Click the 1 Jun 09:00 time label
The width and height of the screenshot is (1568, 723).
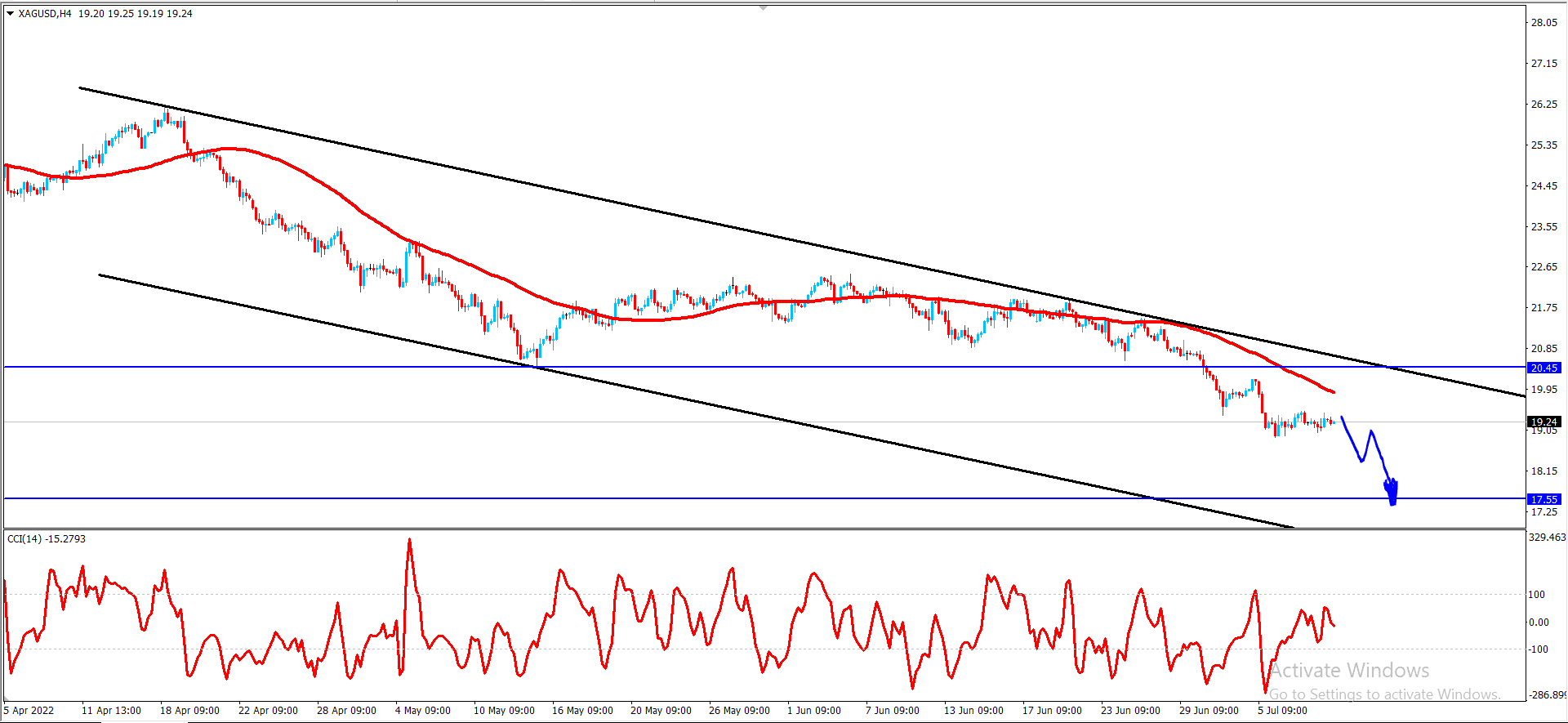813,710
